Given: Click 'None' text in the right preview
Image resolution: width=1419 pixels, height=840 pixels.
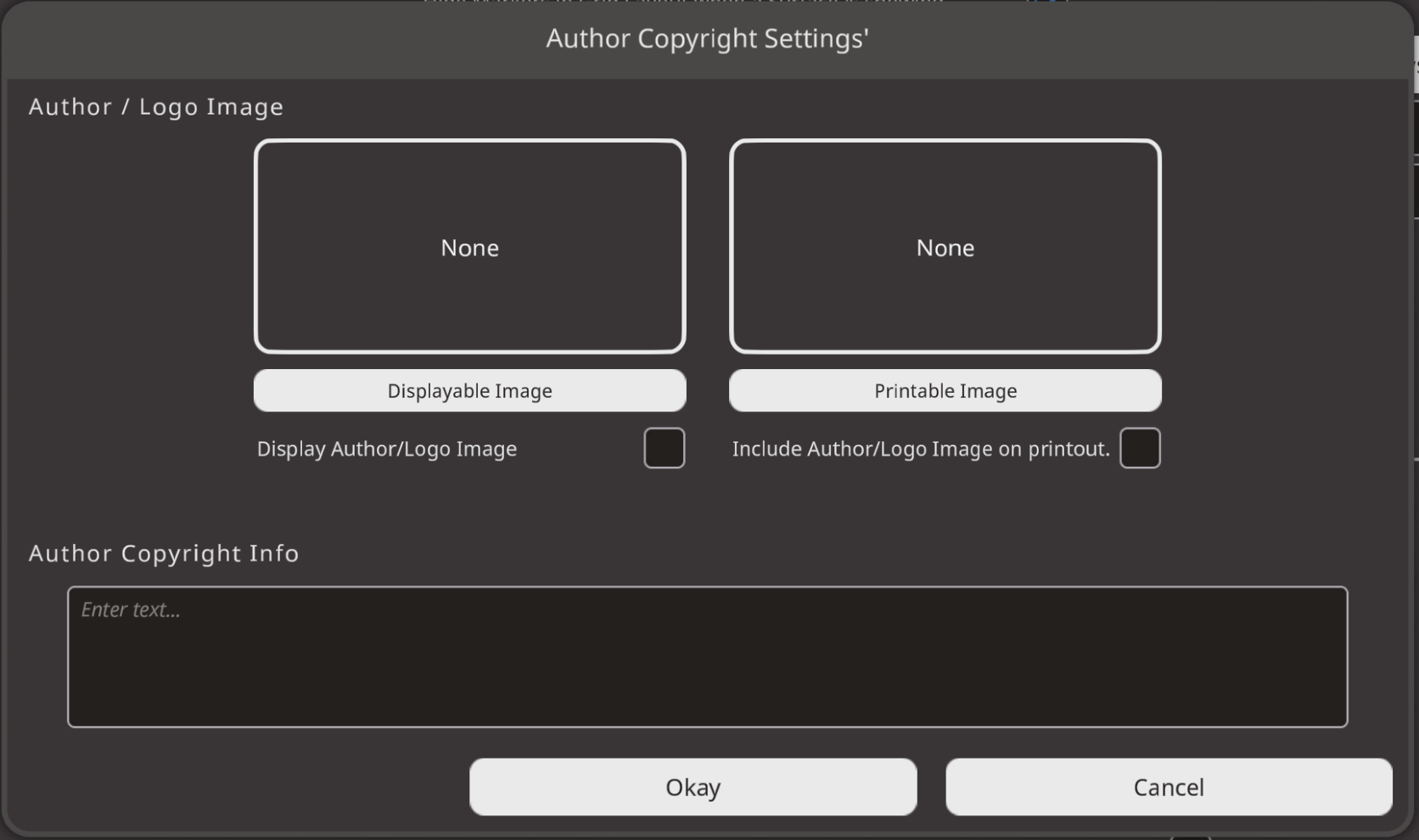Looking at the screenshot, I should 945,248.
